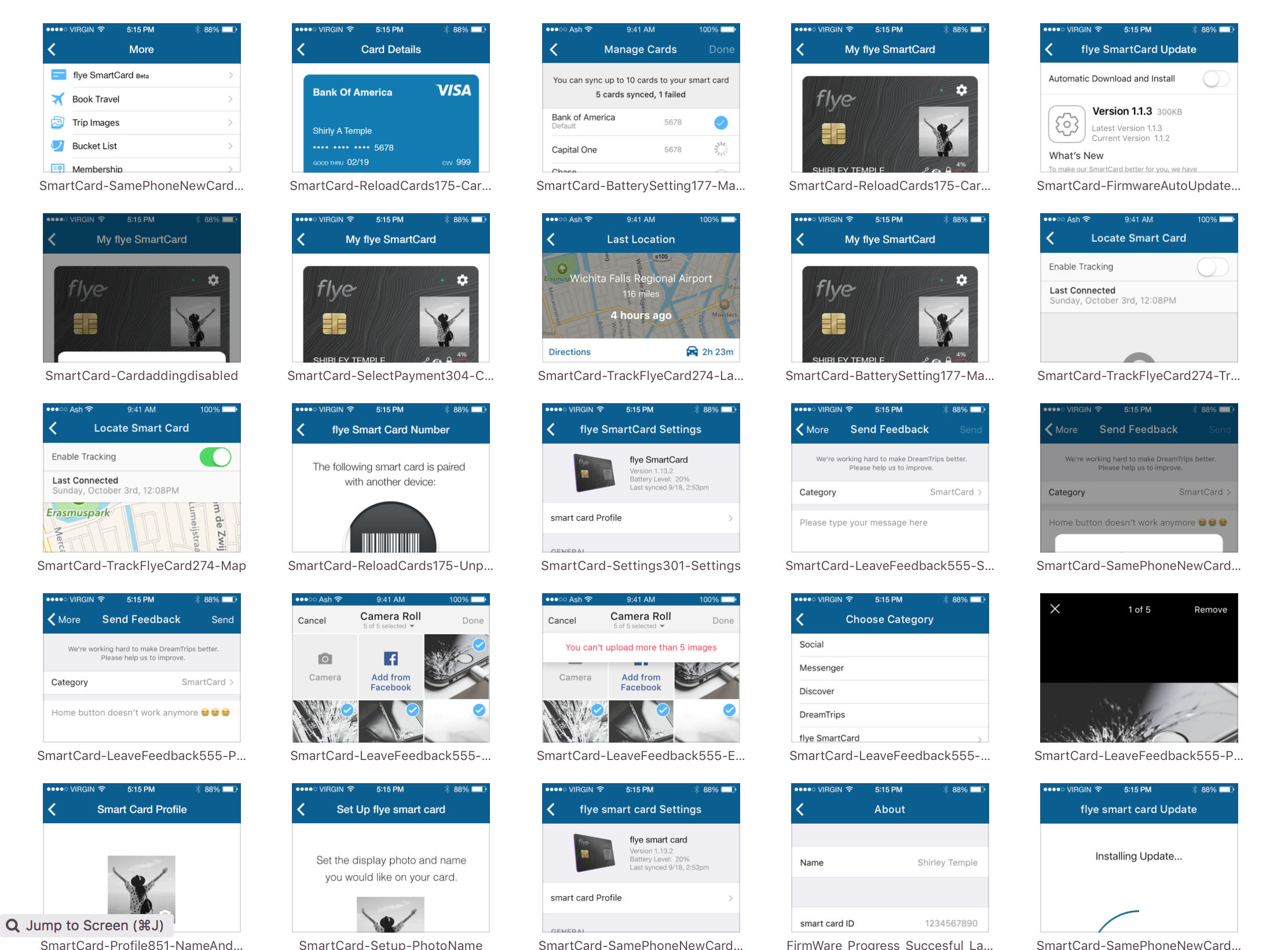Expand flye SmartCard Beta row chevron
Image resolution: width=1288 pixels, height=950 pixels.
click(x=230, y=75)
